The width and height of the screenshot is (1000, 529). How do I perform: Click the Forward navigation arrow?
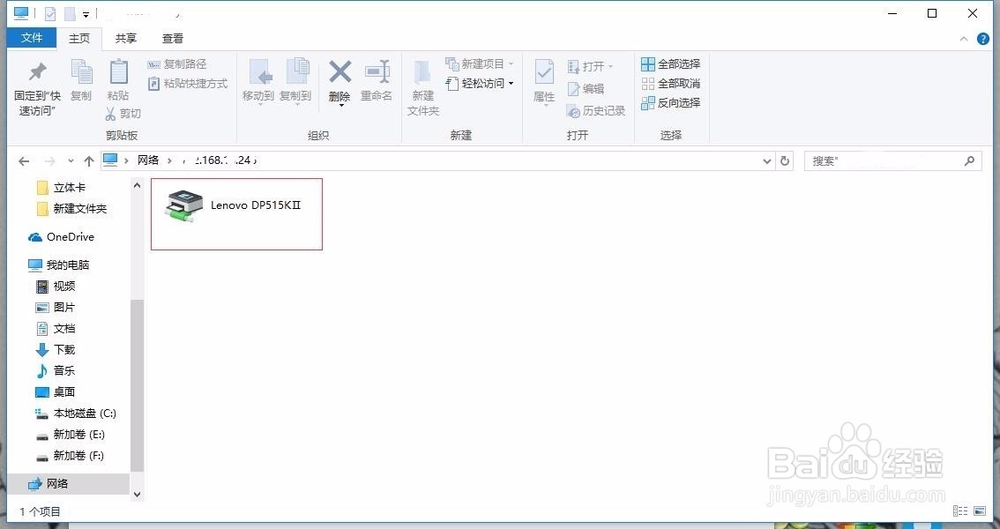click(x=50, y=161)
